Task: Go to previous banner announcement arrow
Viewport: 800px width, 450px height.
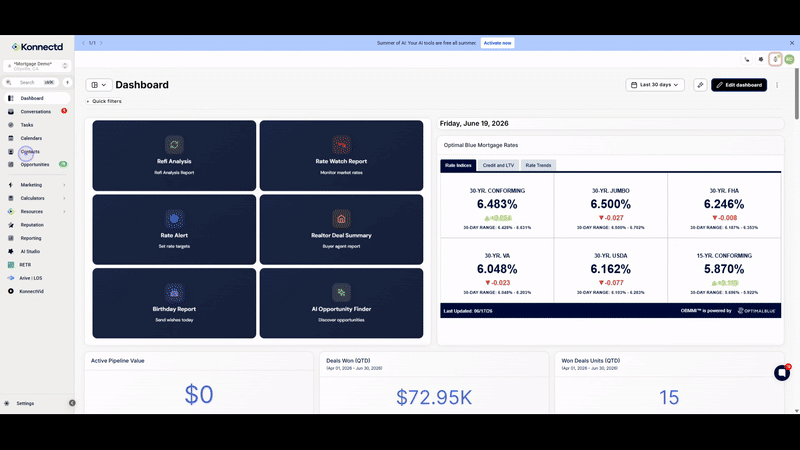Action: [83, 43]
